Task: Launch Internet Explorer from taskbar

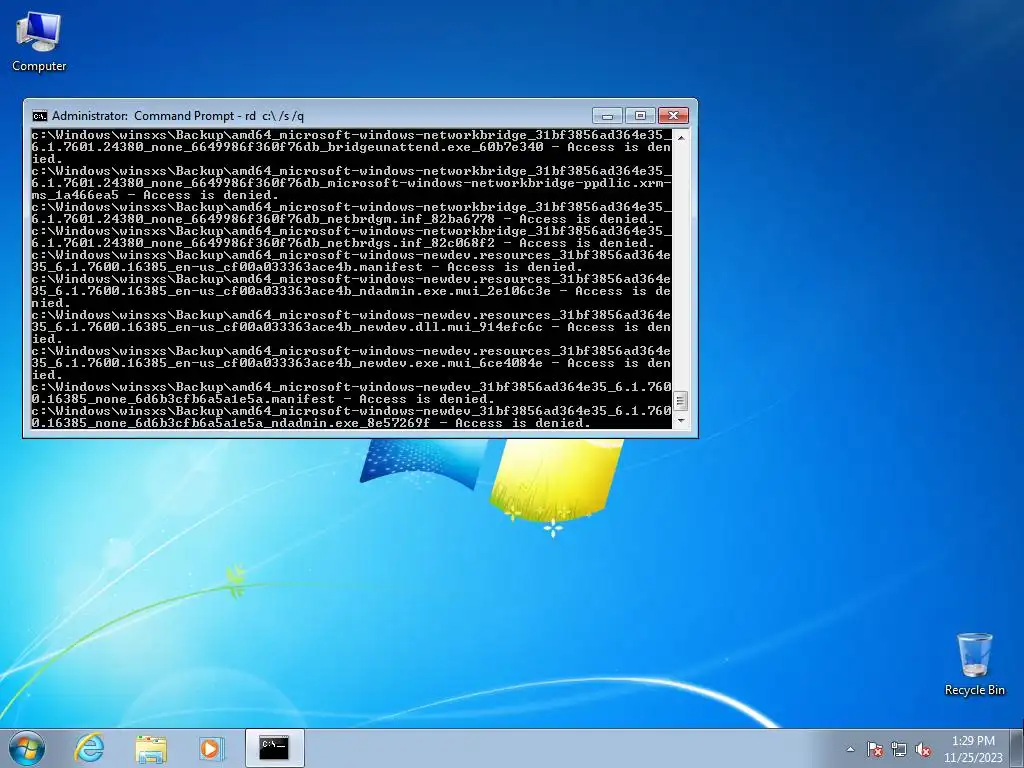Action: (89, 748)
